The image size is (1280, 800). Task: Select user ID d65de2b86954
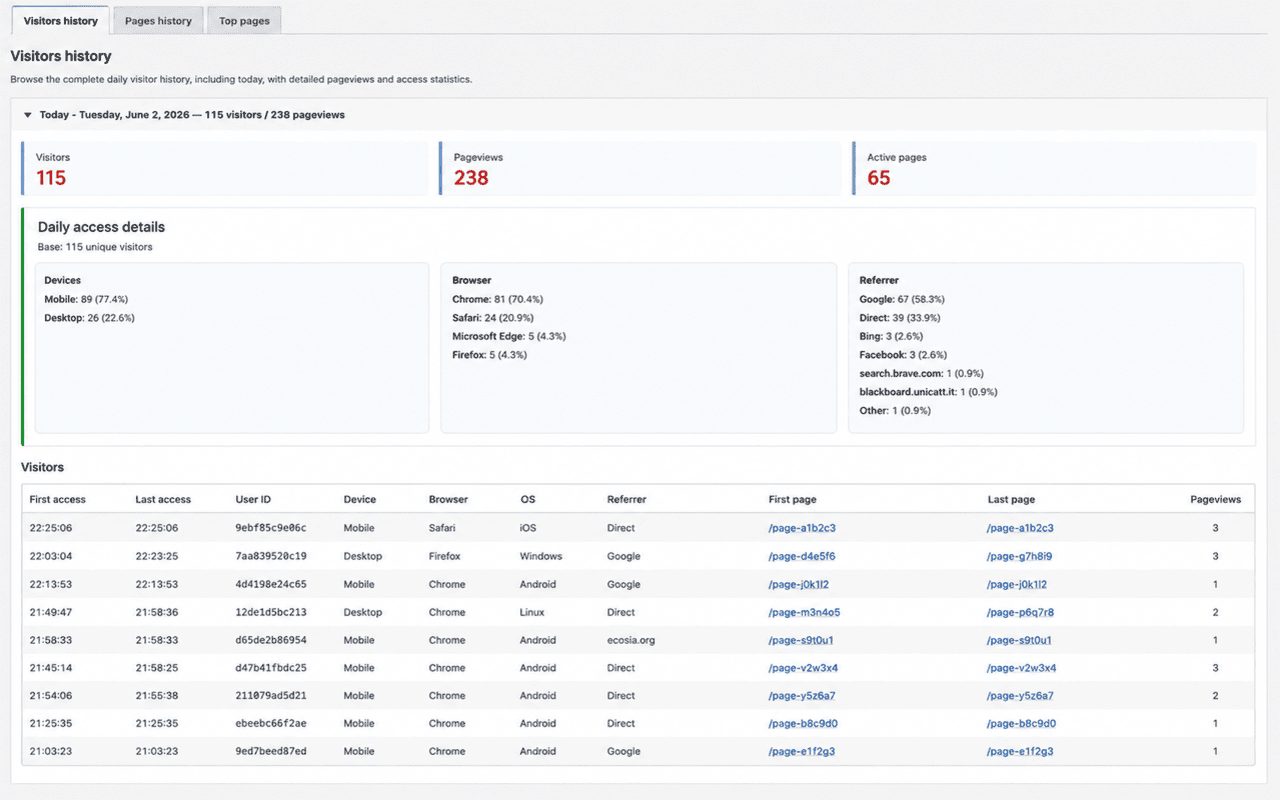271,640
